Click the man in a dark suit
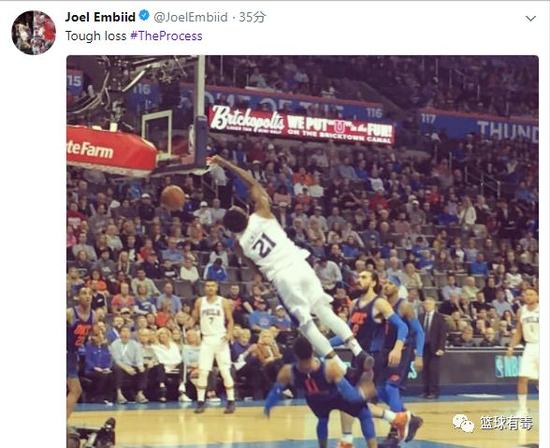The height and width of the screenshot is (448, 550). (x=434, y=347)
